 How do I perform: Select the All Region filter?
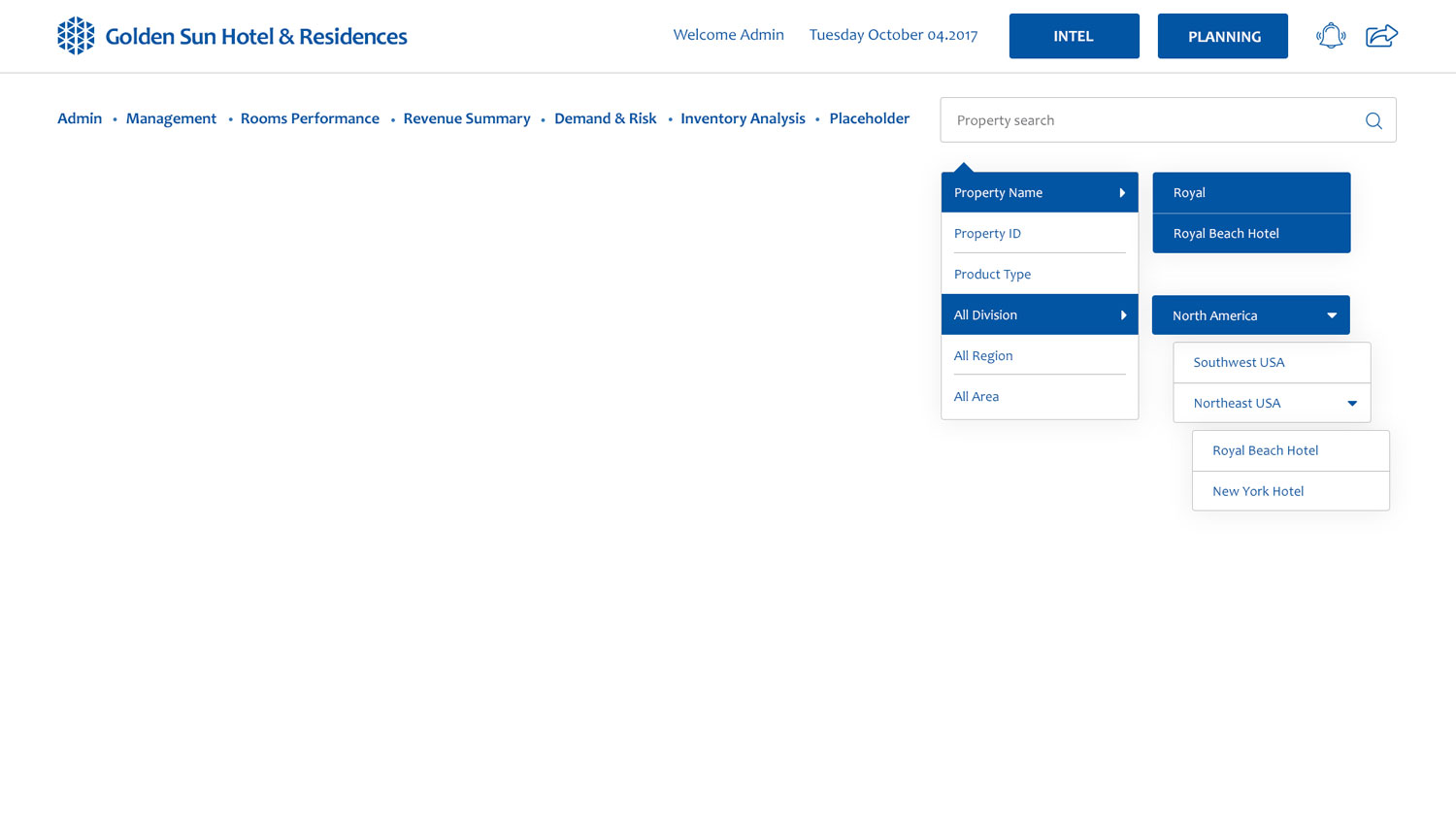coord(1040,355)
